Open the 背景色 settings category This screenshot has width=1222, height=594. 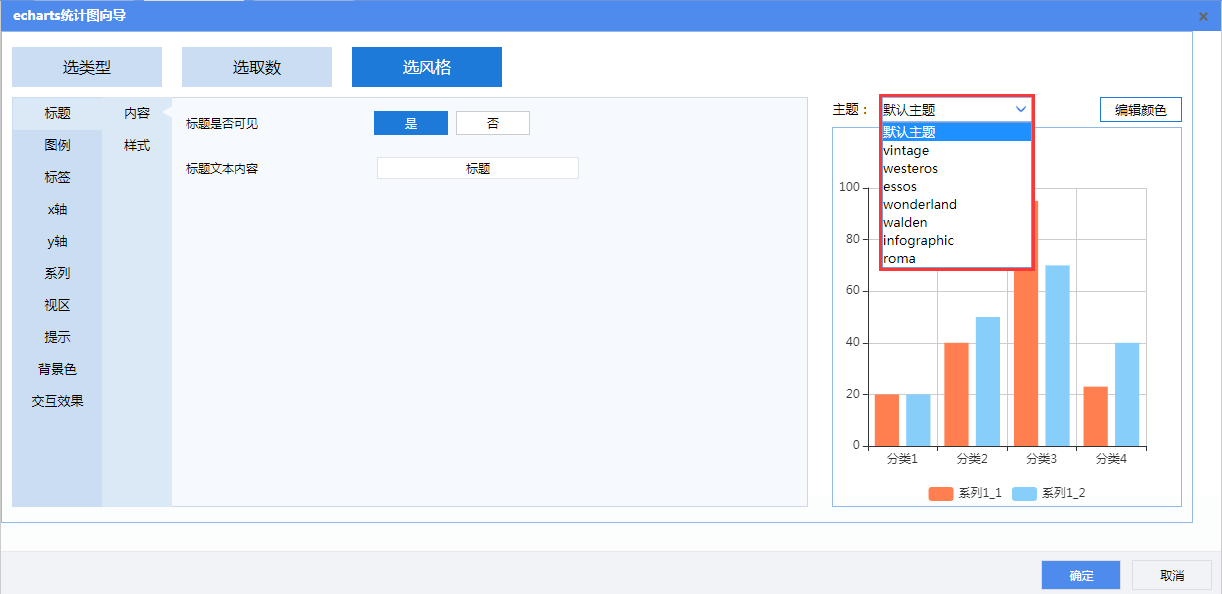[x=57, y=369]
